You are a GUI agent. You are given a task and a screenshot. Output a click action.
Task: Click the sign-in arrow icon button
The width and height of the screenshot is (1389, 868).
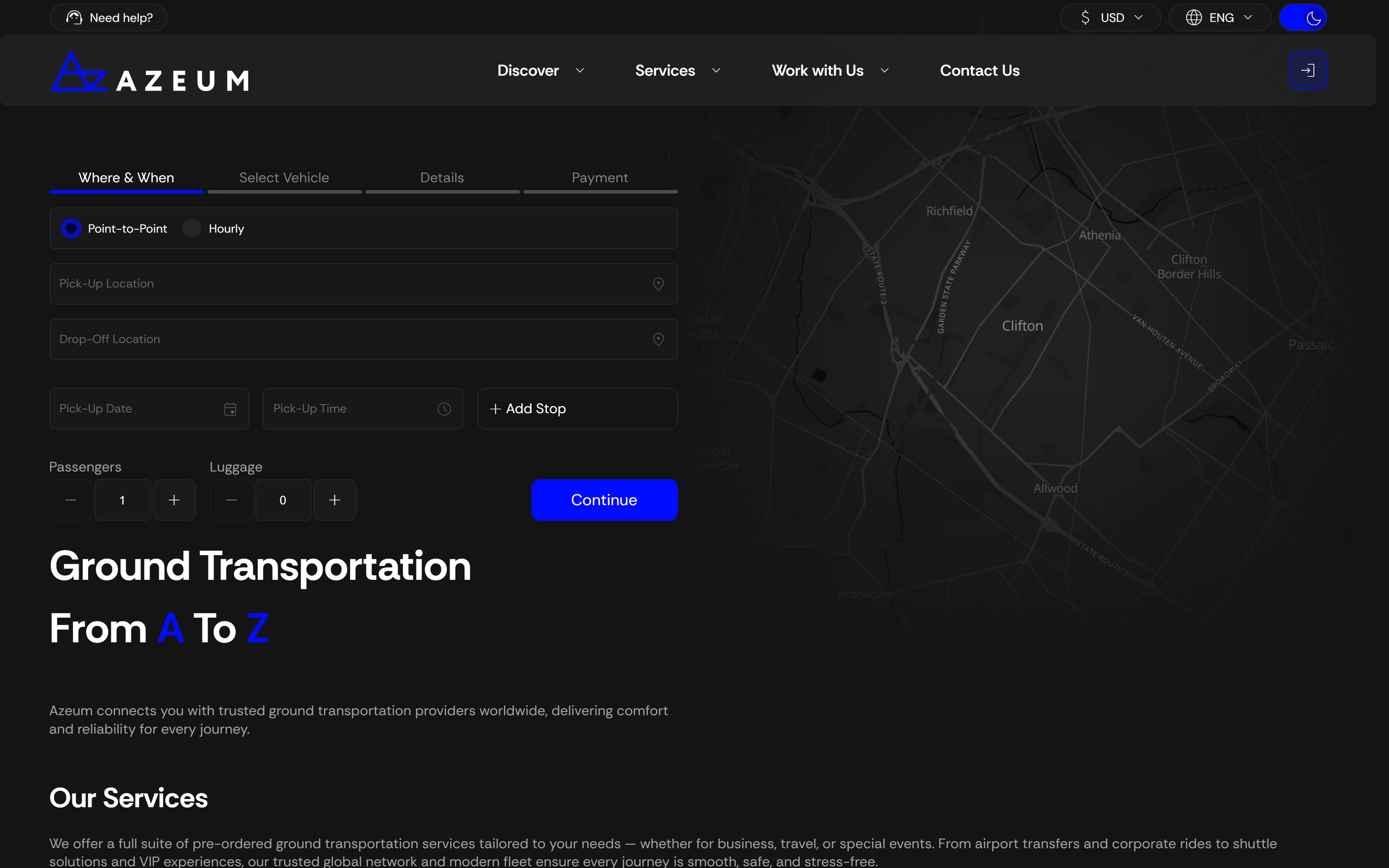click(1307, 71)
